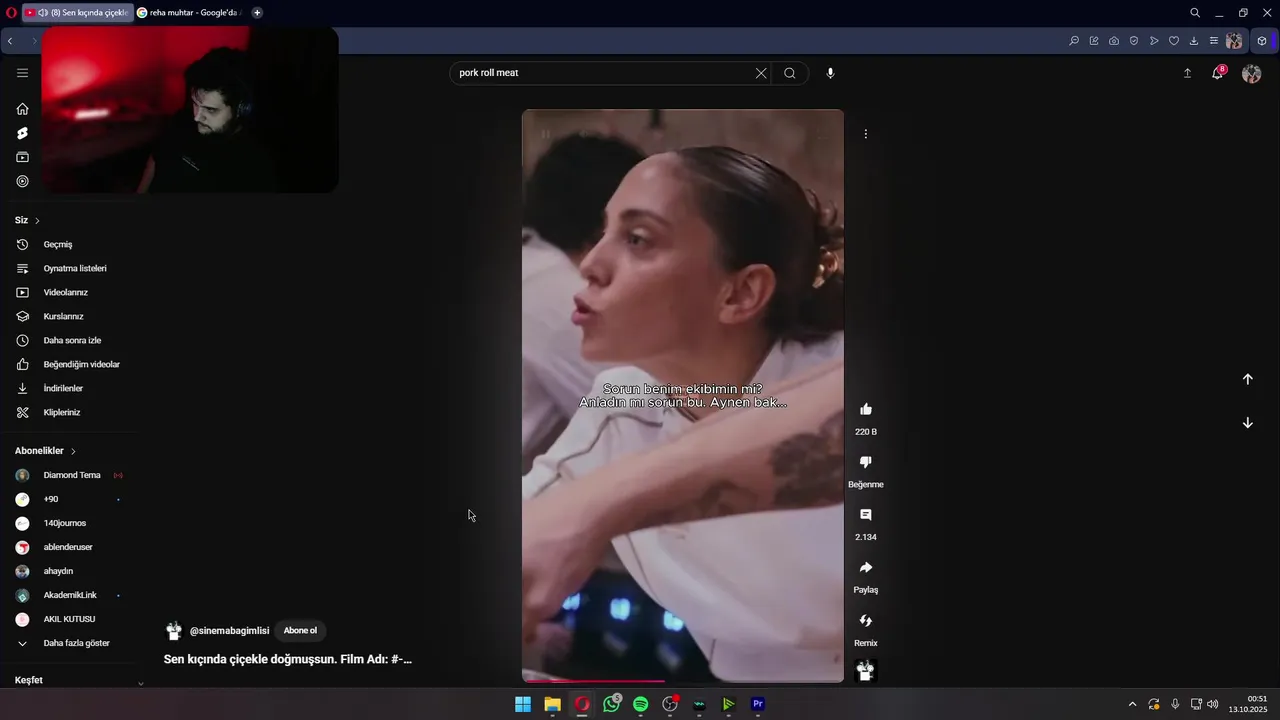
Task: Open AkademikLink subscription channel
Action: click(x=70, y=596)
